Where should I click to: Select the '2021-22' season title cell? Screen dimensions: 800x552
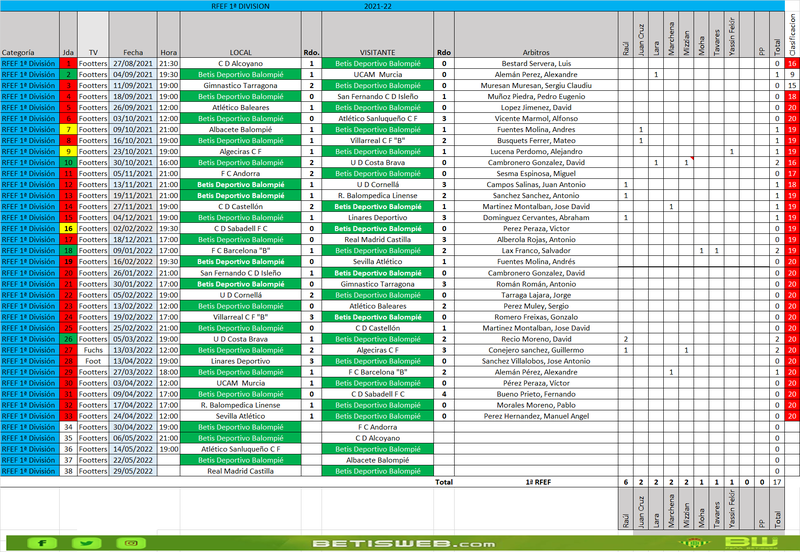(x=378, y=6)
